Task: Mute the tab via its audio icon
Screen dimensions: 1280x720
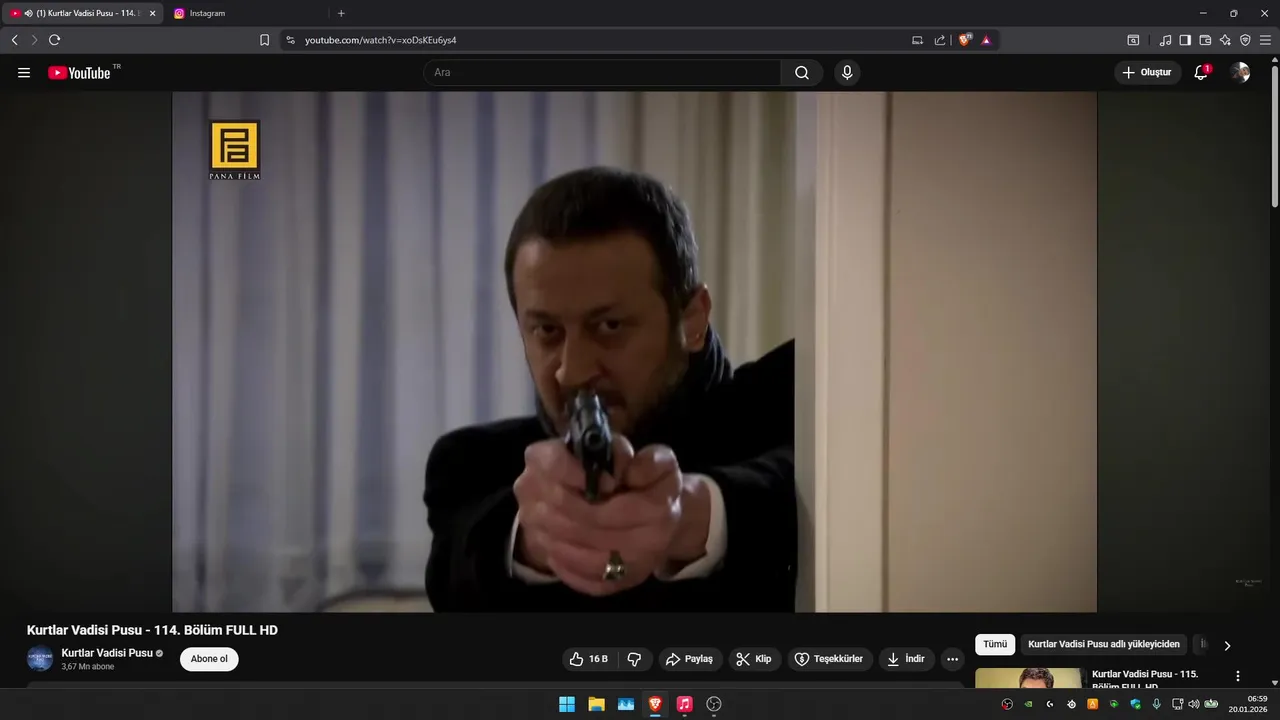Action: pyautogui.click(x=28, y=13)
